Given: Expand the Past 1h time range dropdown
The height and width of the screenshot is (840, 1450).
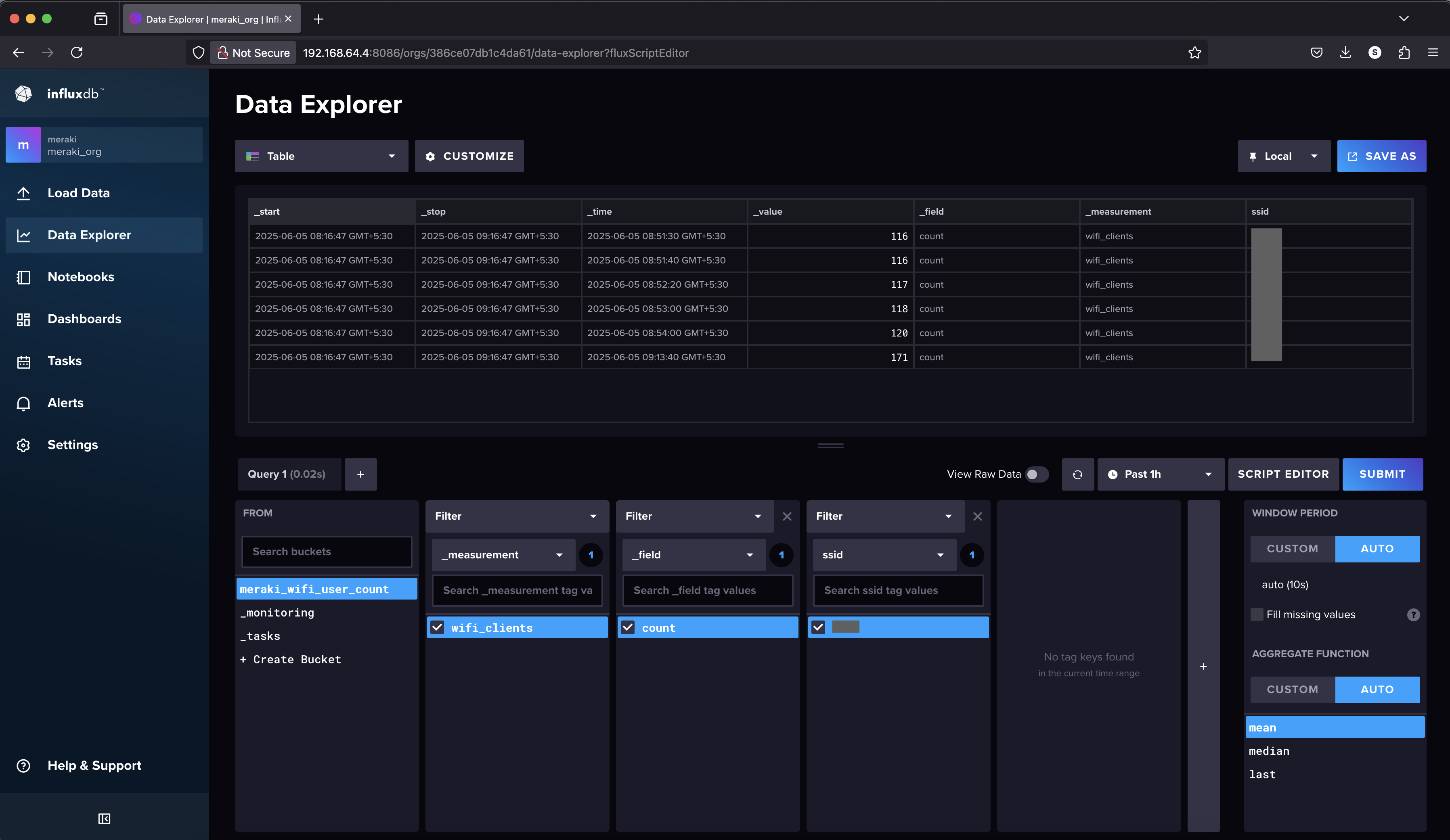Looking at the screenshot, I should coord(1160,474).
